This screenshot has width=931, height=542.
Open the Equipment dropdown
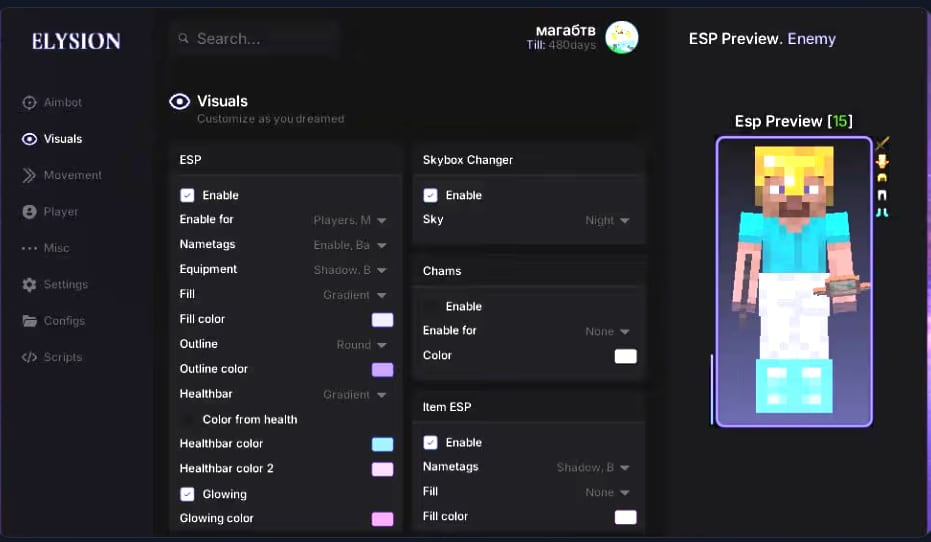click(350, 270)
